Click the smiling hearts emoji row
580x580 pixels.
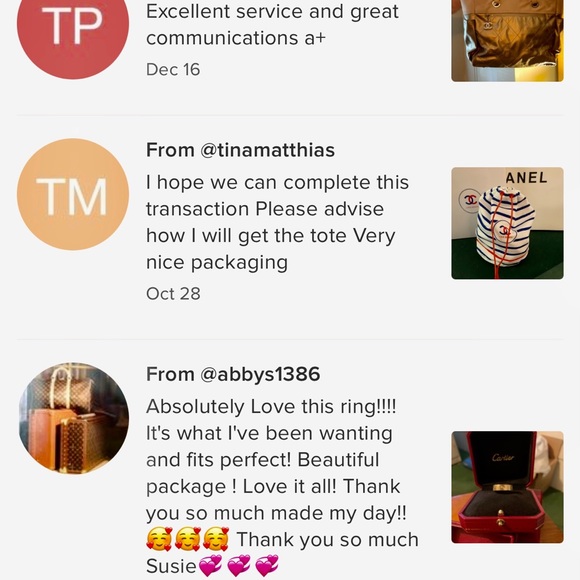tap(188, 539)
